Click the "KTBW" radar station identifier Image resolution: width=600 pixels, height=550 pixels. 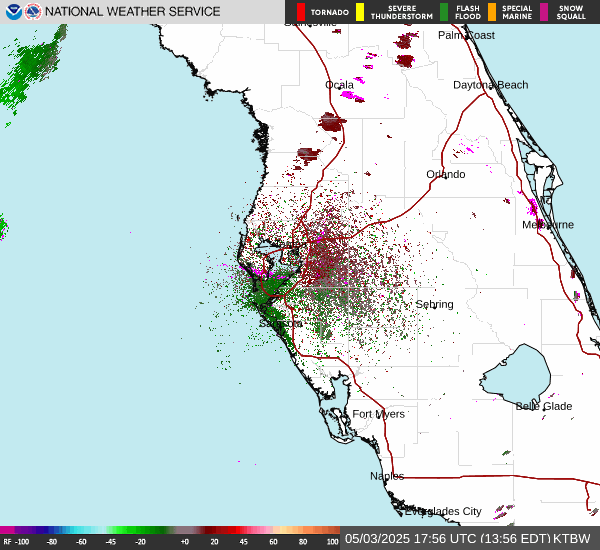tap(572, 539)
